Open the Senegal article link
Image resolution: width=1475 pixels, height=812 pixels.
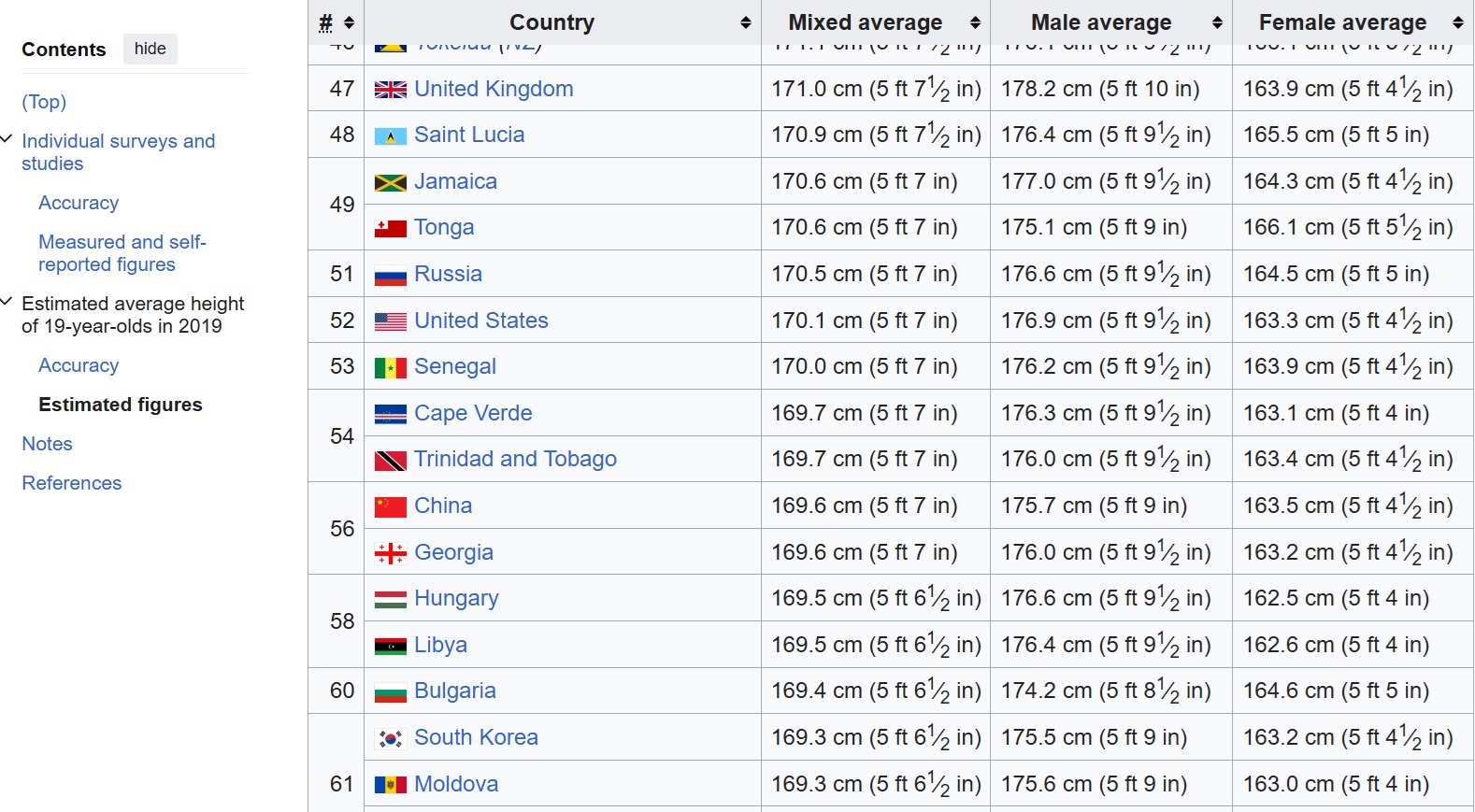click(x=455, y=366)
